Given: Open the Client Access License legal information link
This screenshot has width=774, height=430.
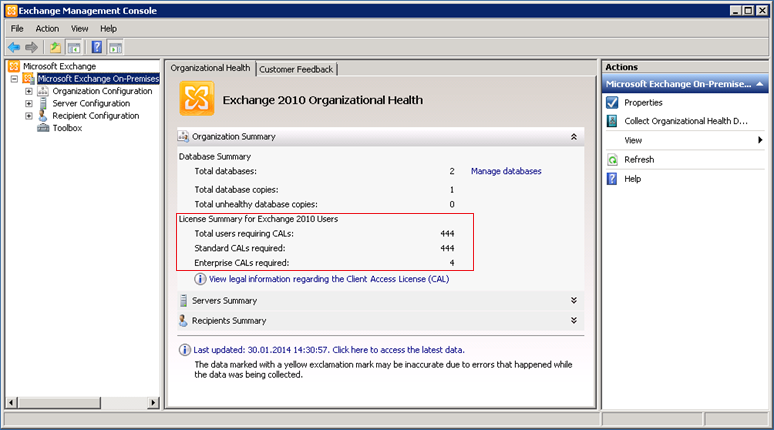Looking at the screenshot, I should tap(329, 279).
